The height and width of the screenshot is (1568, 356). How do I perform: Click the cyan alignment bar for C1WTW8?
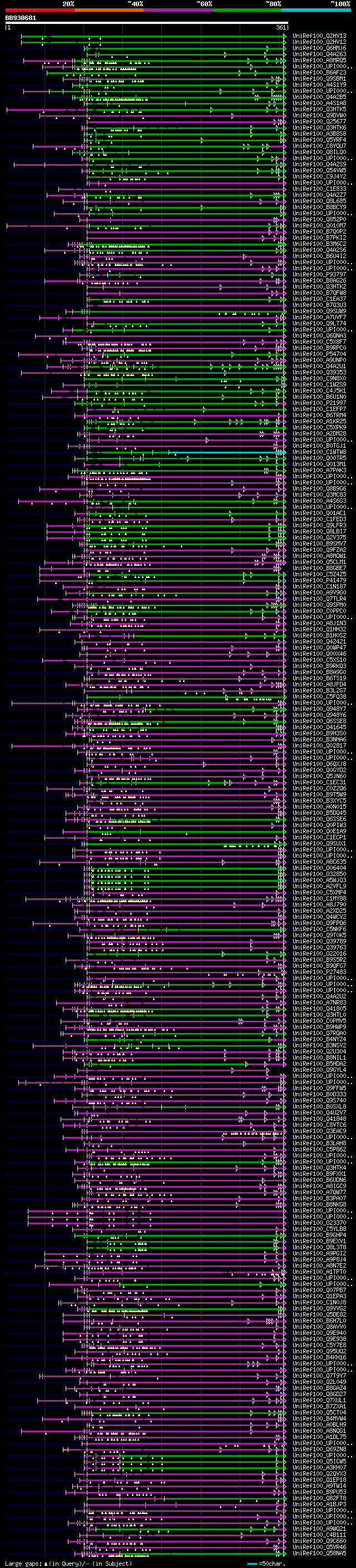226,452
